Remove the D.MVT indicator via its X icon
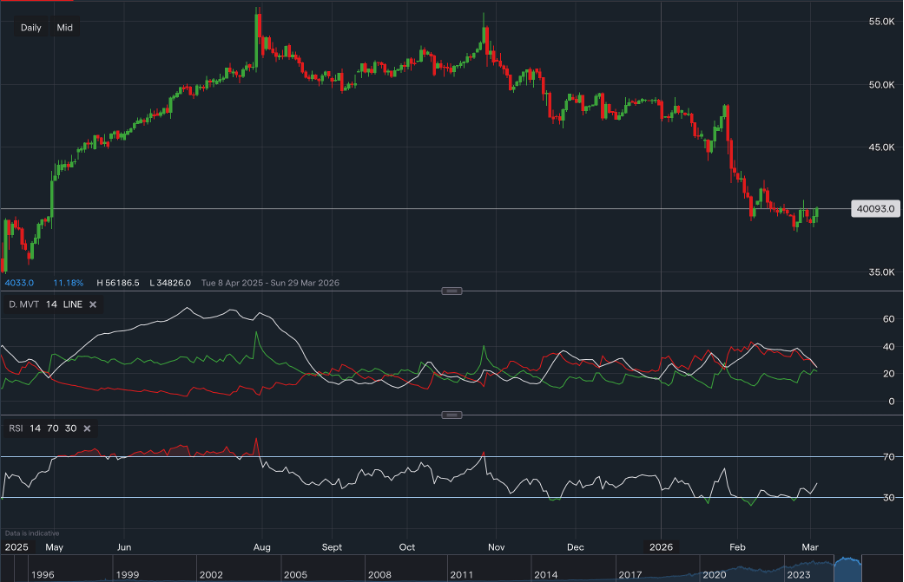This screenshot has width=904, height=582. 92,305
